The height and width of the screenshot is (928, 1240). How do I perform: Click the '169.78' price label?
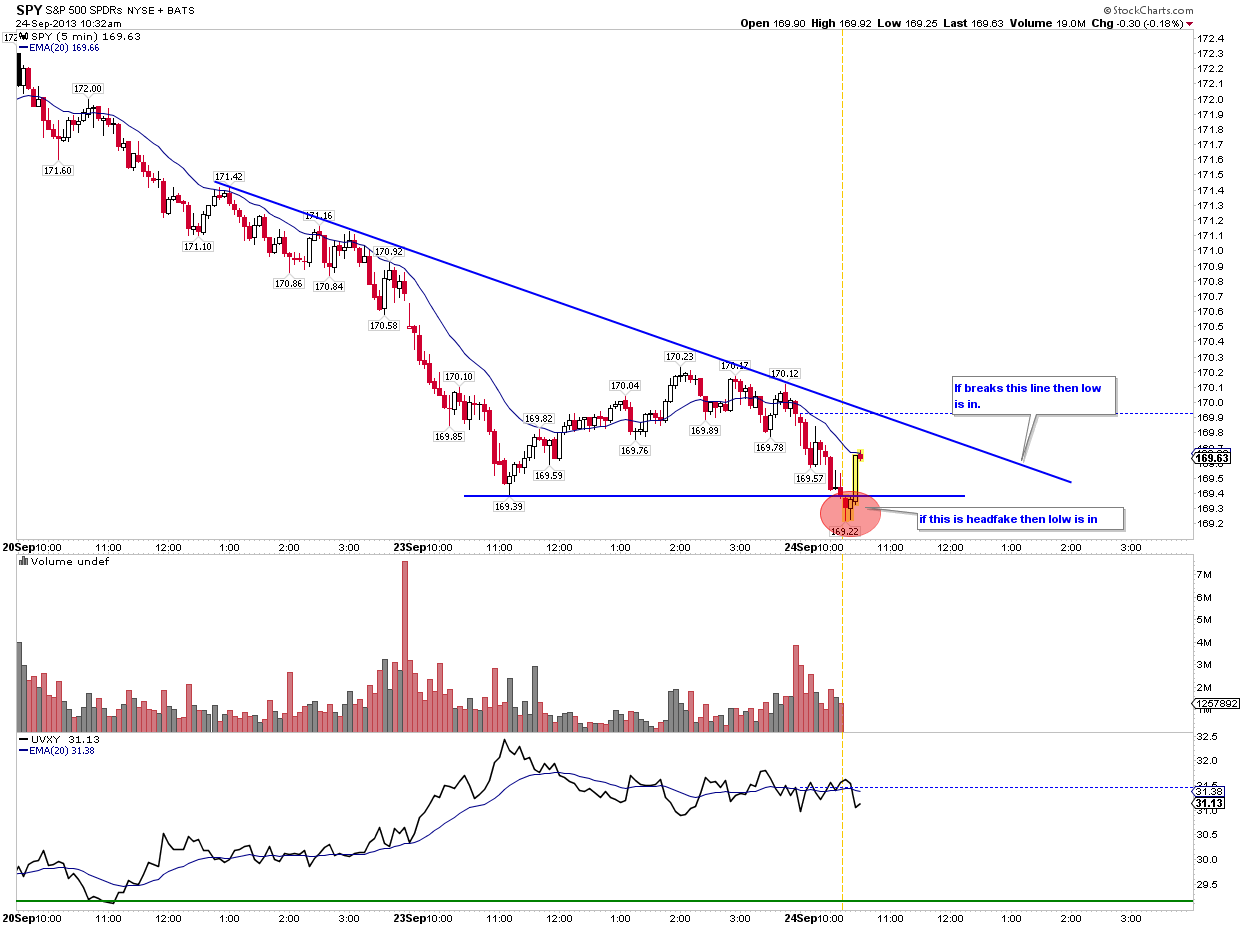[x=770, y=448]
